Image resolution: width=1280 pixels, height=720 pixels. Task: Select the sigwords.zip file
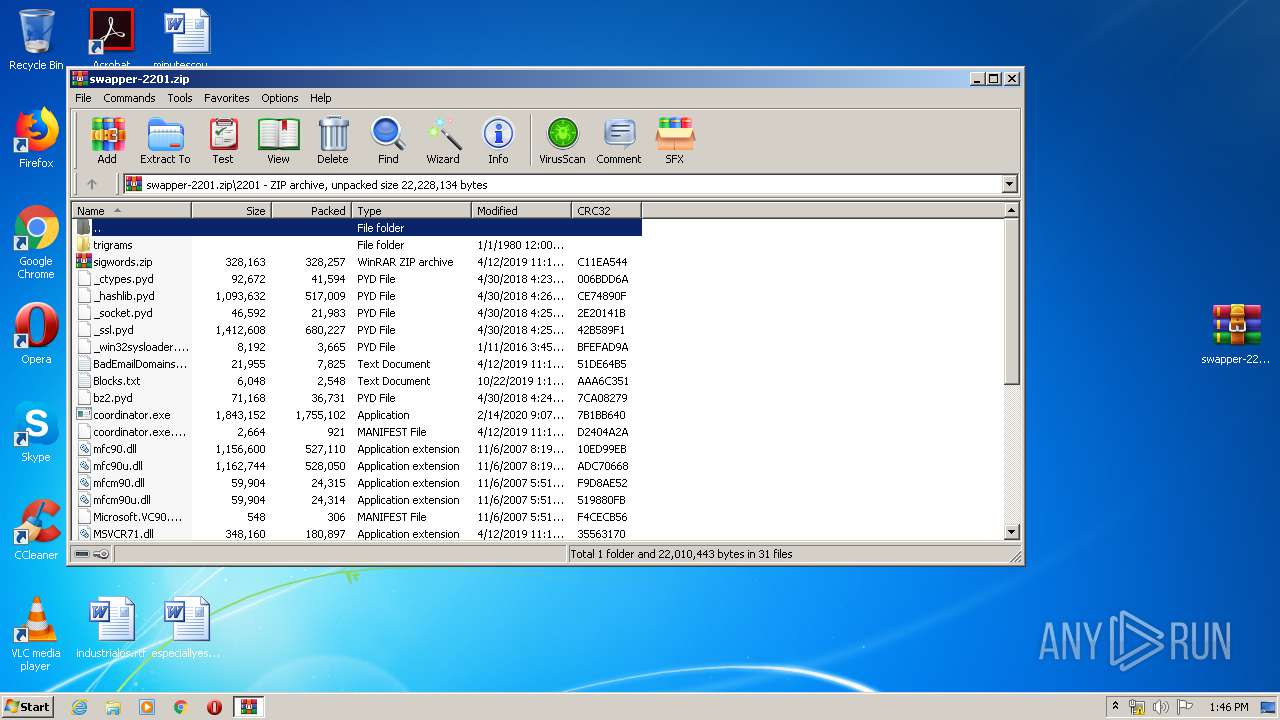click(x=357, y=262)
